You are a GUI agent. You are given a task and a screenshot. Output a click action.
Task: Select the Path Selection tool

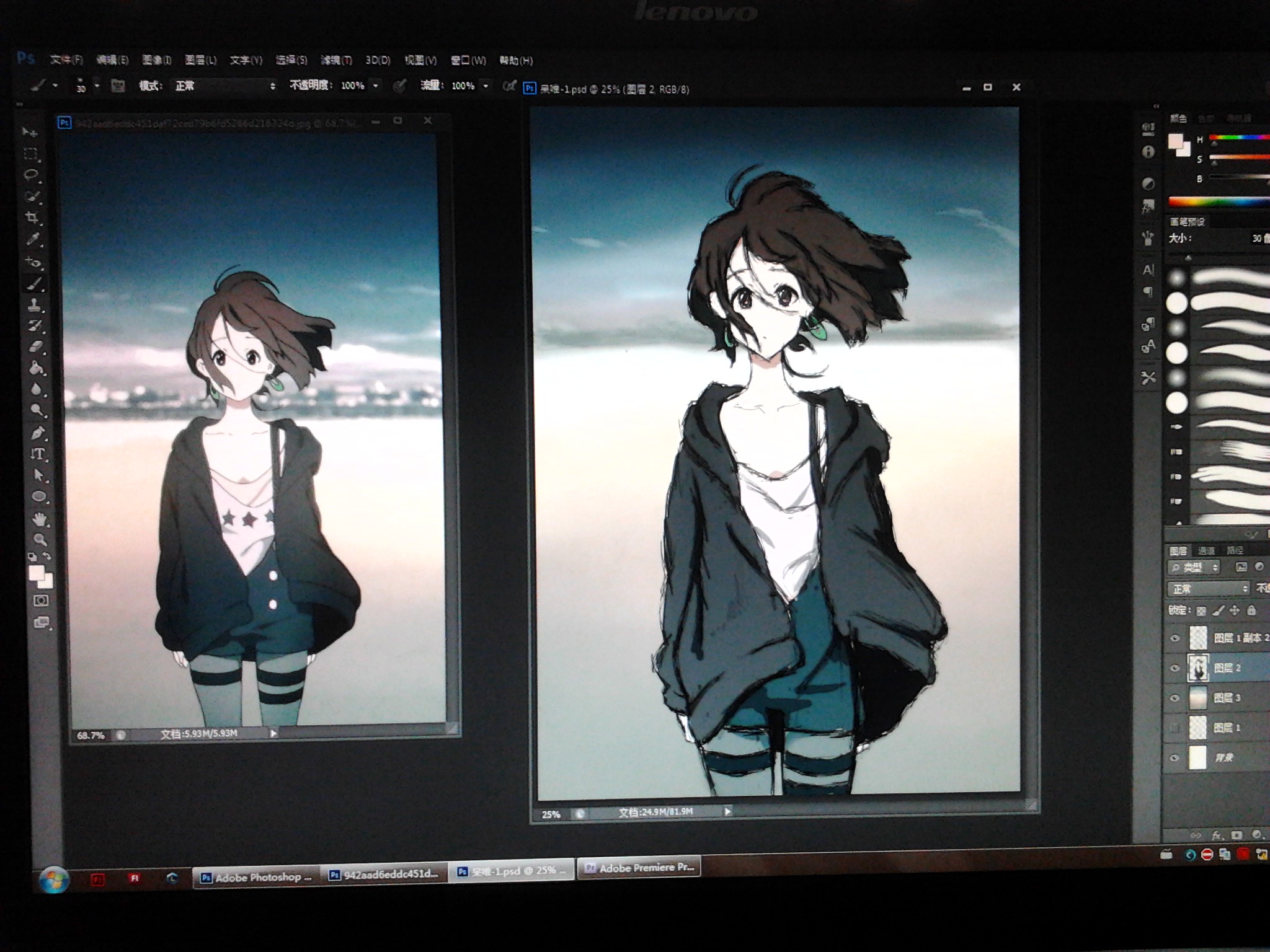39,475
